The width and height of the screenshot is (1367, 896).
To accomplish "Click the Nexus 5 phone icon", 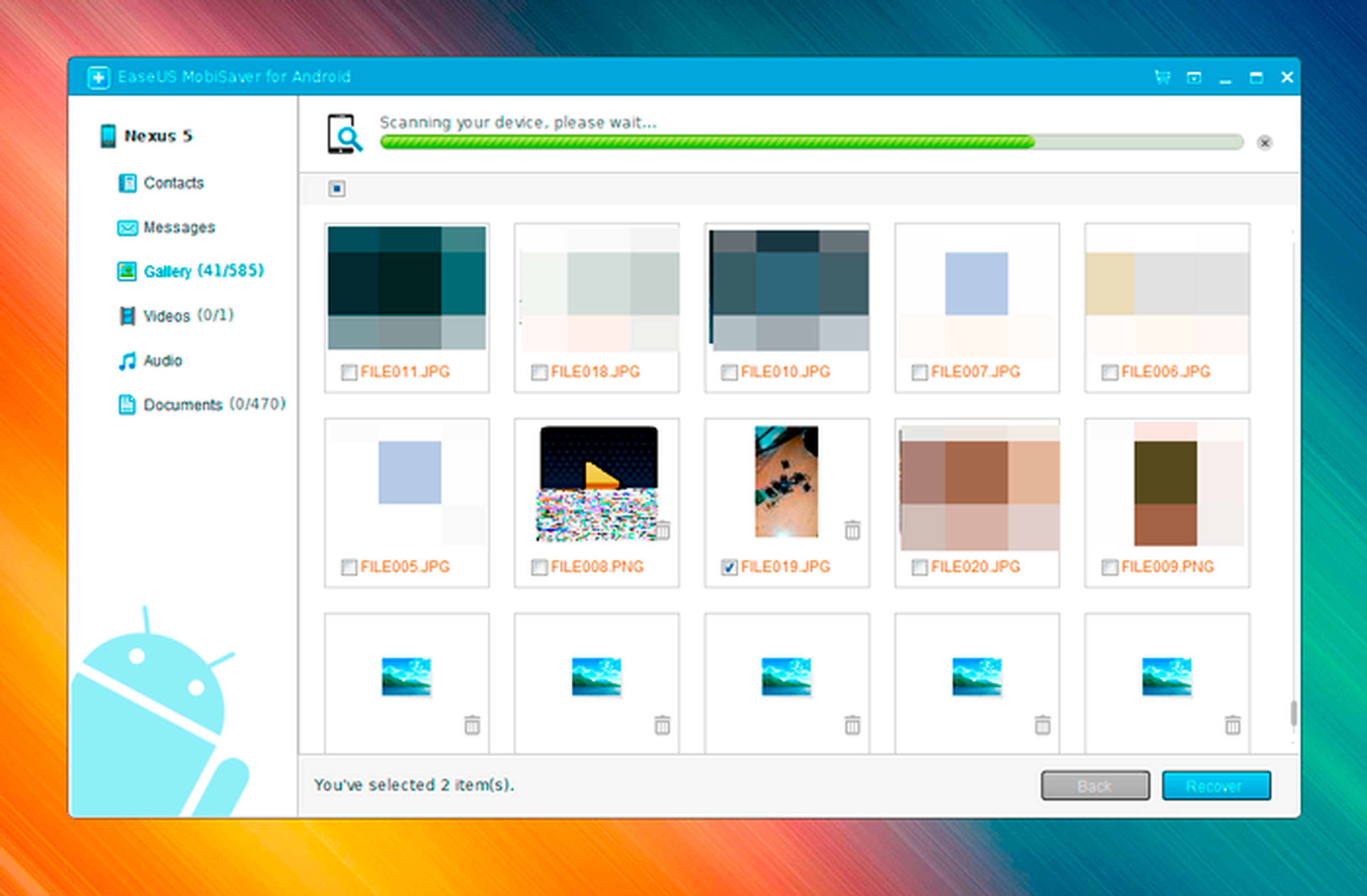I will (x=108, y=136).
